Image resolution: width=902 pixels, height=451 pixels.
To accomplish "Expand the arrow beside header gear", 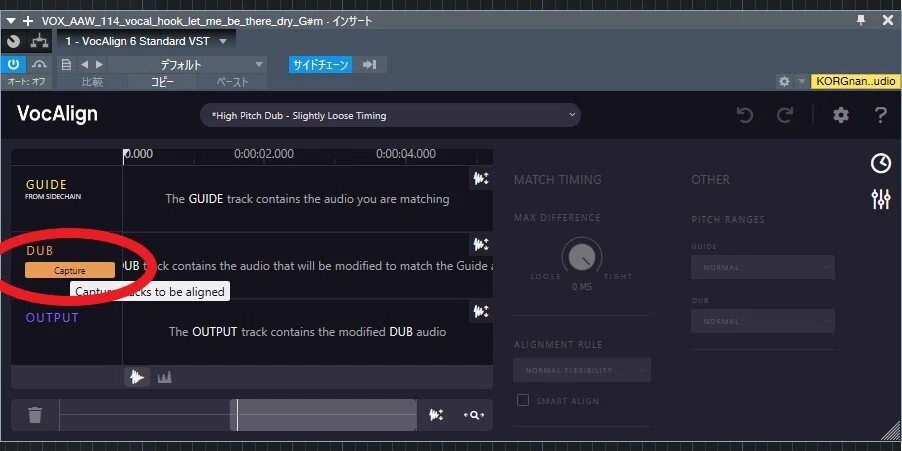I will [801, 82].
